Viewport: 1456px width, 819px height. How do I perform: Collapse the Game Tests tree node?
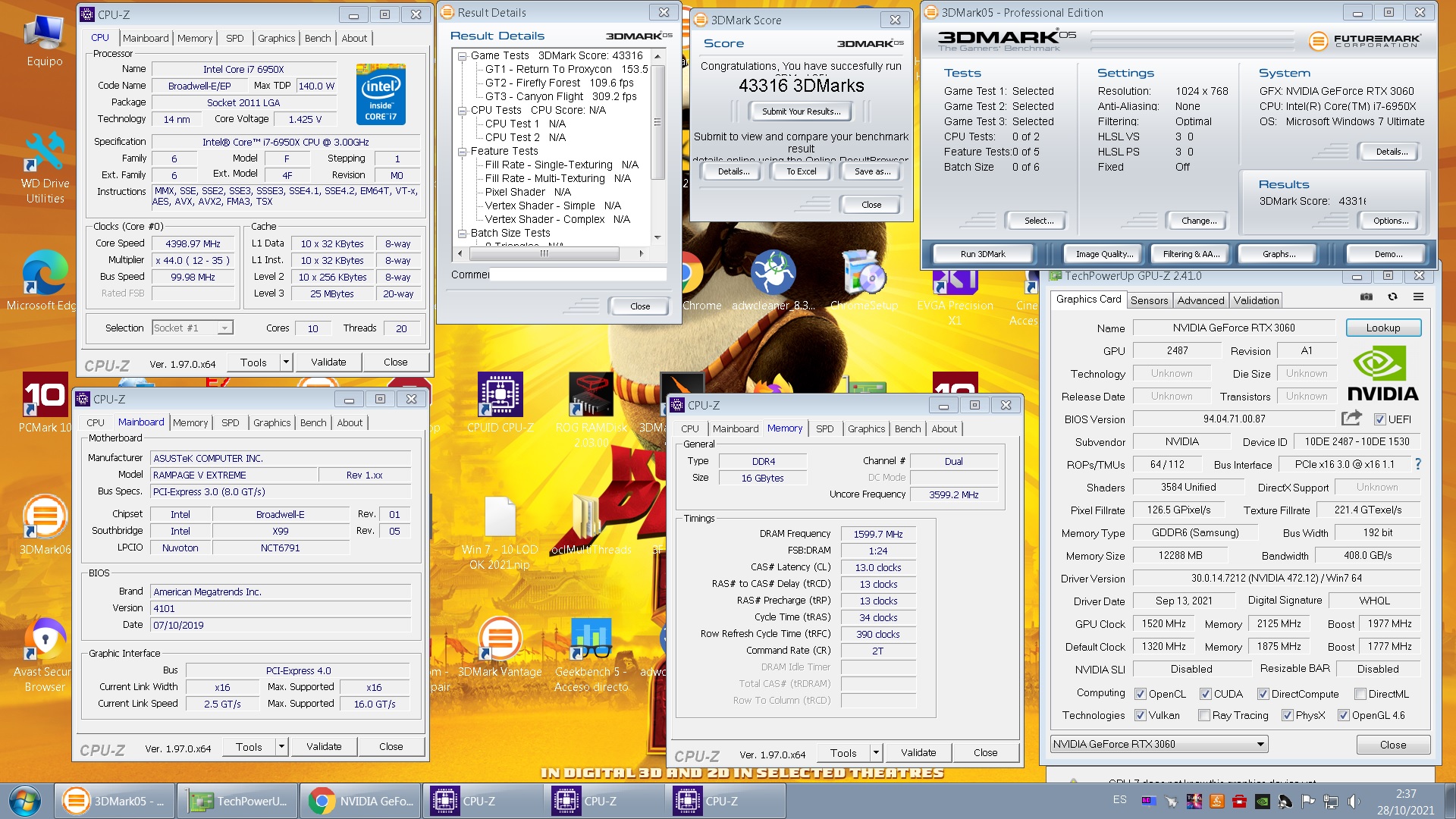[x=462, y=55]
